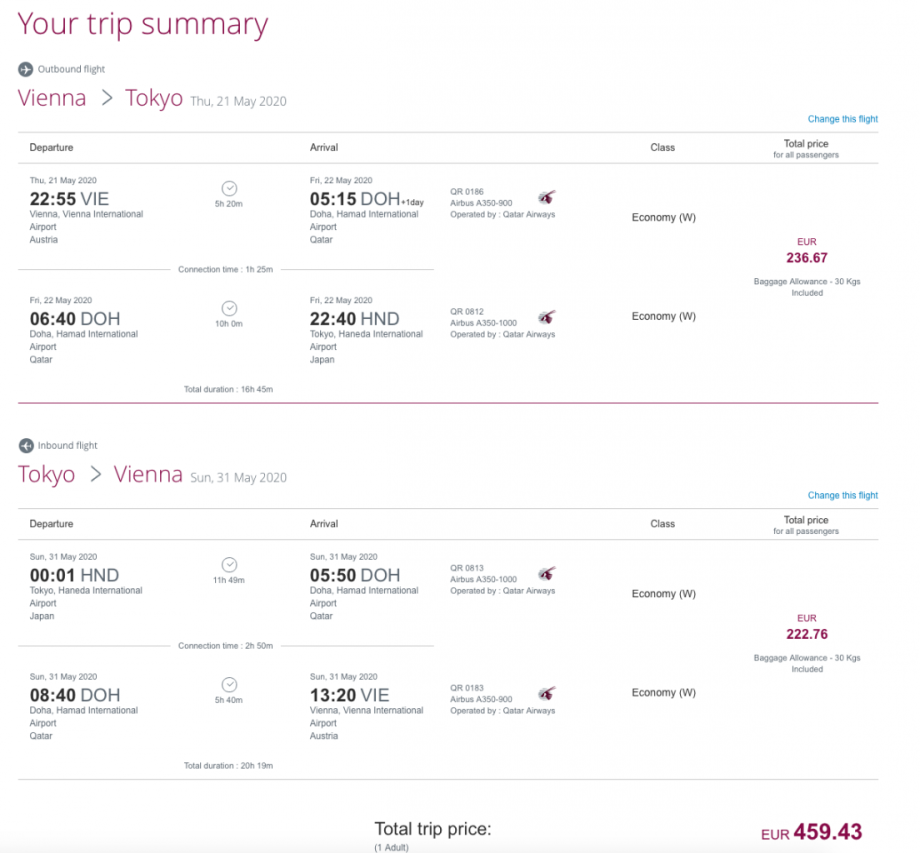Click the Qatar Airways logo beside QR 0812

pos(547,317)
